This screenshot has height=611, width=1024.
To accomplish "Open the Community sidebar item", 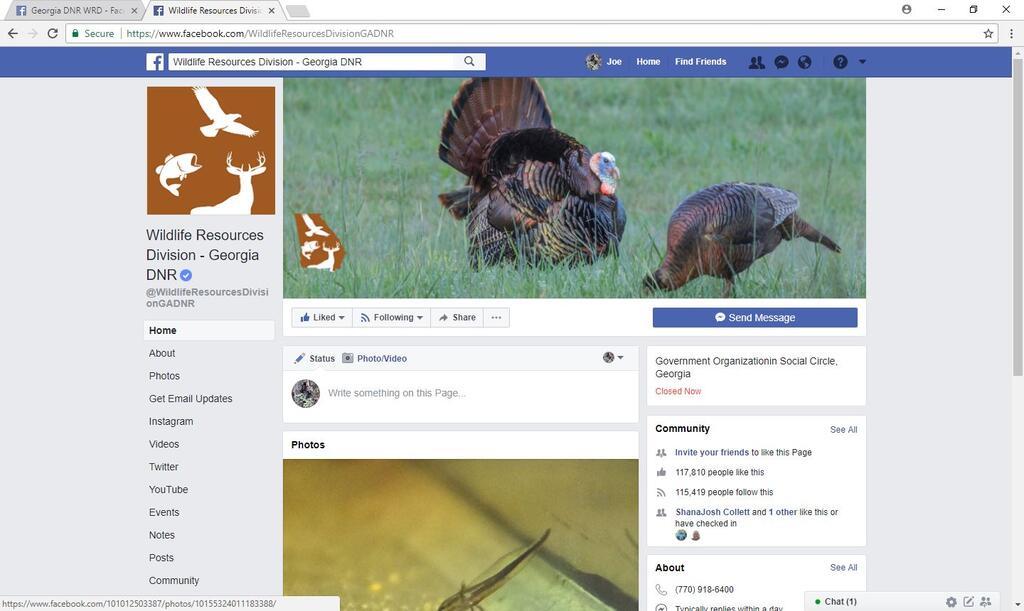I will (174, 580).
